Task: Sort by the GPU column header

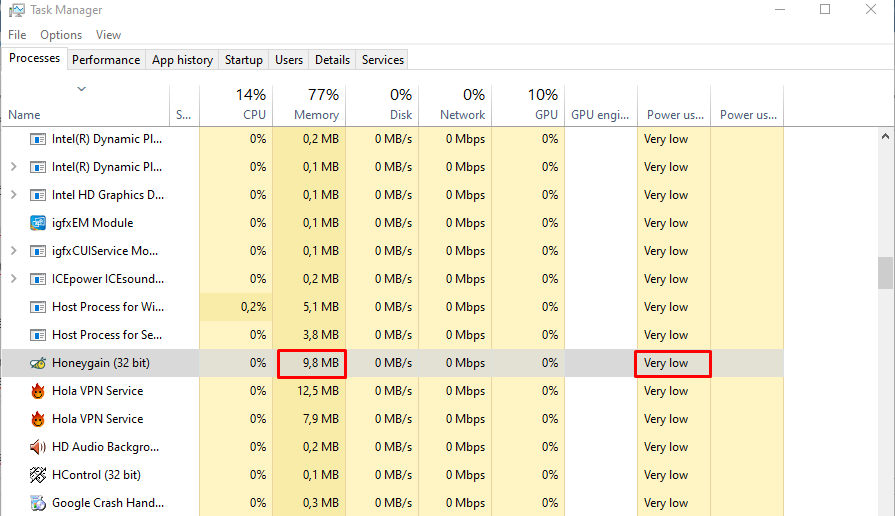Action: (528, 106)
